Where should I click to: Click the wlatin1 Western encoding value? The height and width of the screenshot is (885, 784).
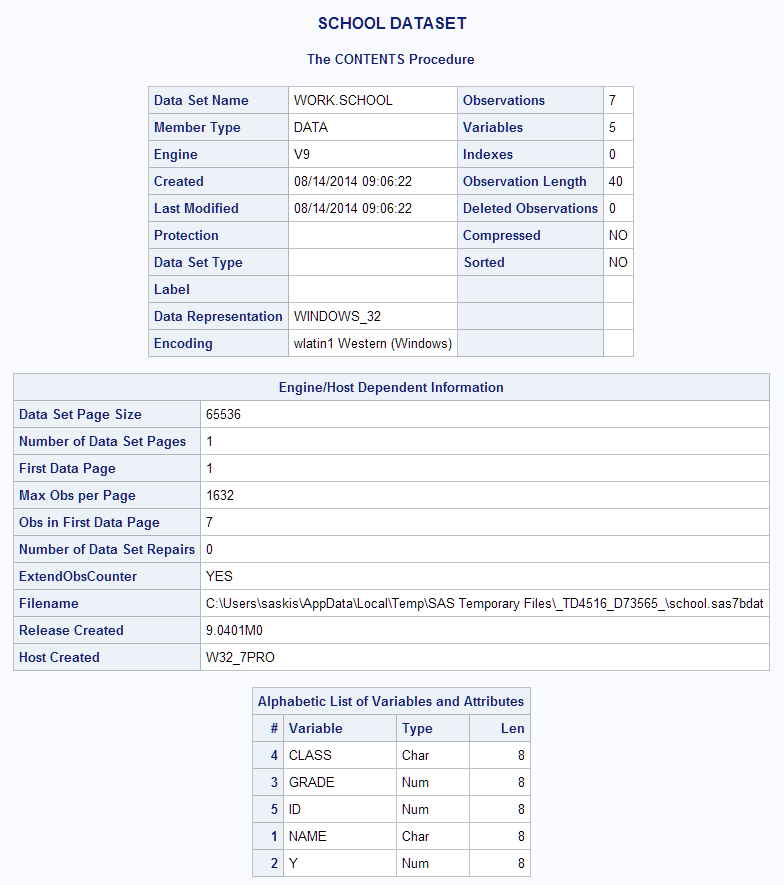(x=372, y=343)
